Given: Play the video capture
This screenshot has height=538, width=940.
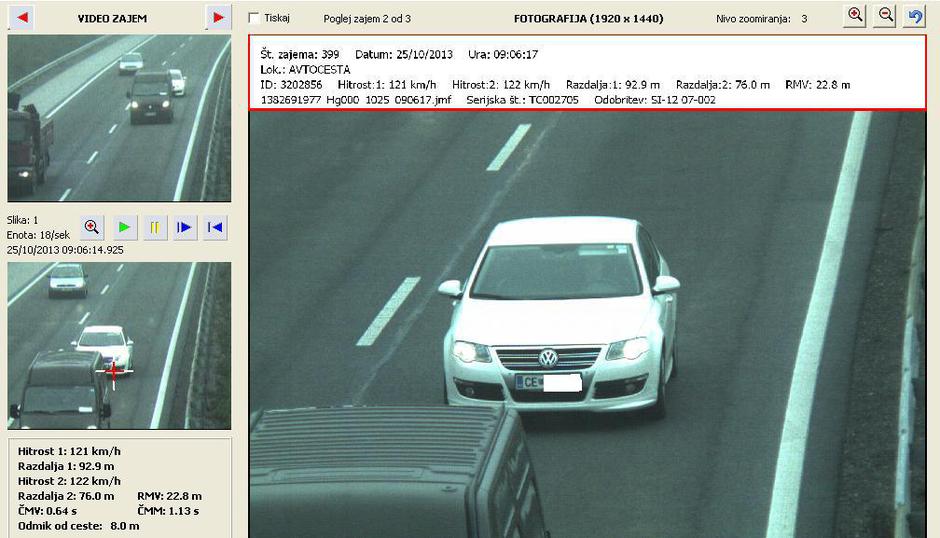Looking at the screenshot, I should pyautogui.click(x=124, y=228).
